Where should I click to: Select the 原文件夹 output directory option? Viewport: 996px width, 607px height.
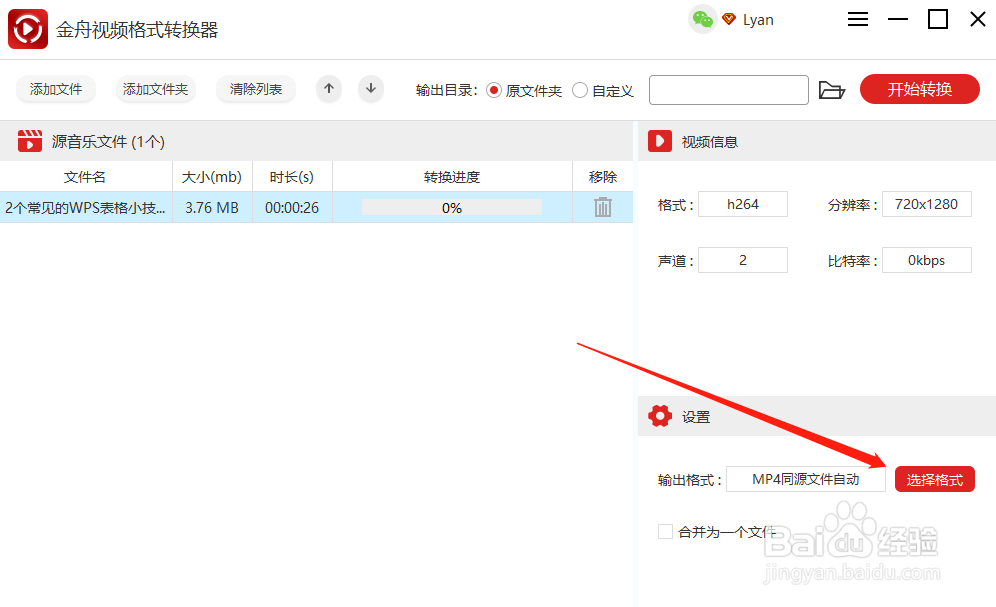tap(495, 89)
